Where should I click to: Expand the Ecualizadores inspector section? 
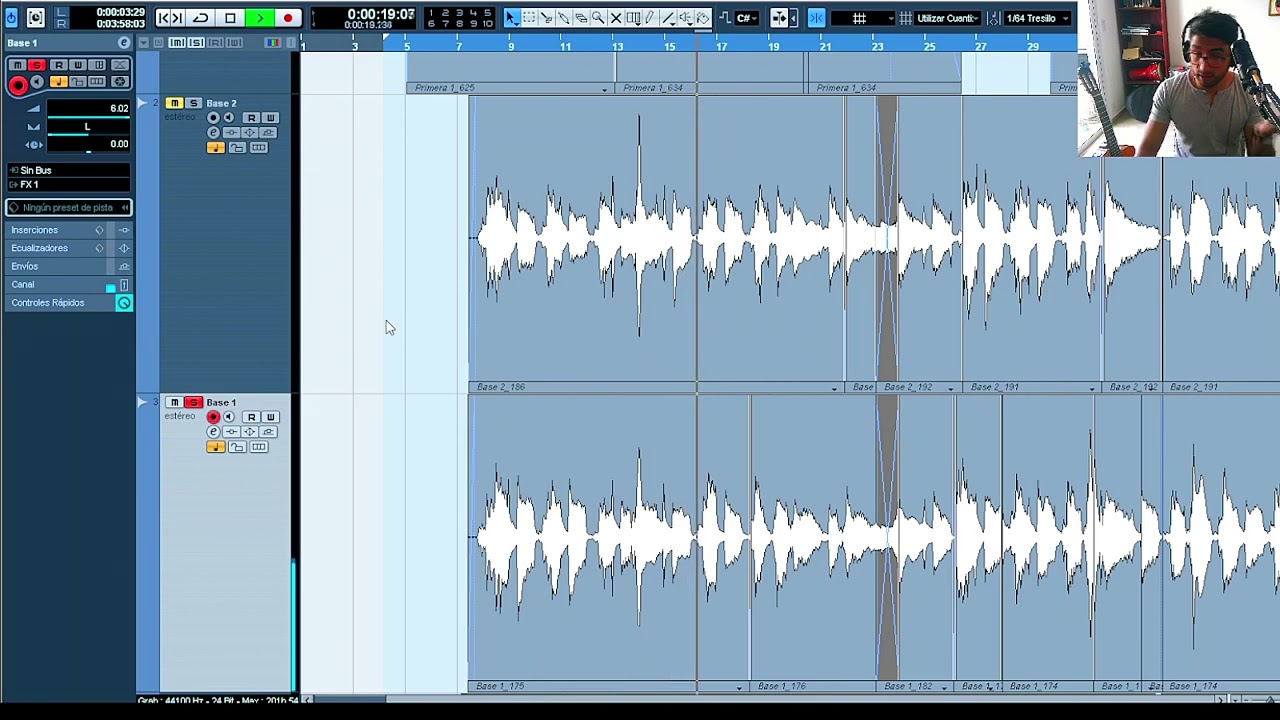[x=68, y=248]
